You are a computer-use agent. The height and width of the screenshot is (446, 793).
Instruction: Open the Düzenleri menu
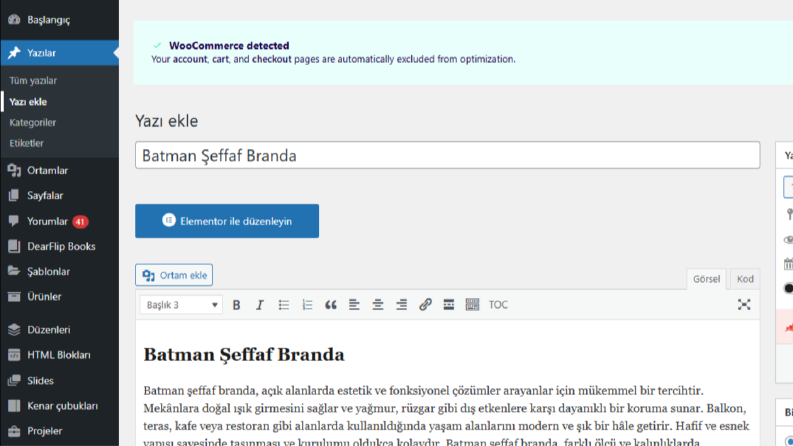point(60,330)
